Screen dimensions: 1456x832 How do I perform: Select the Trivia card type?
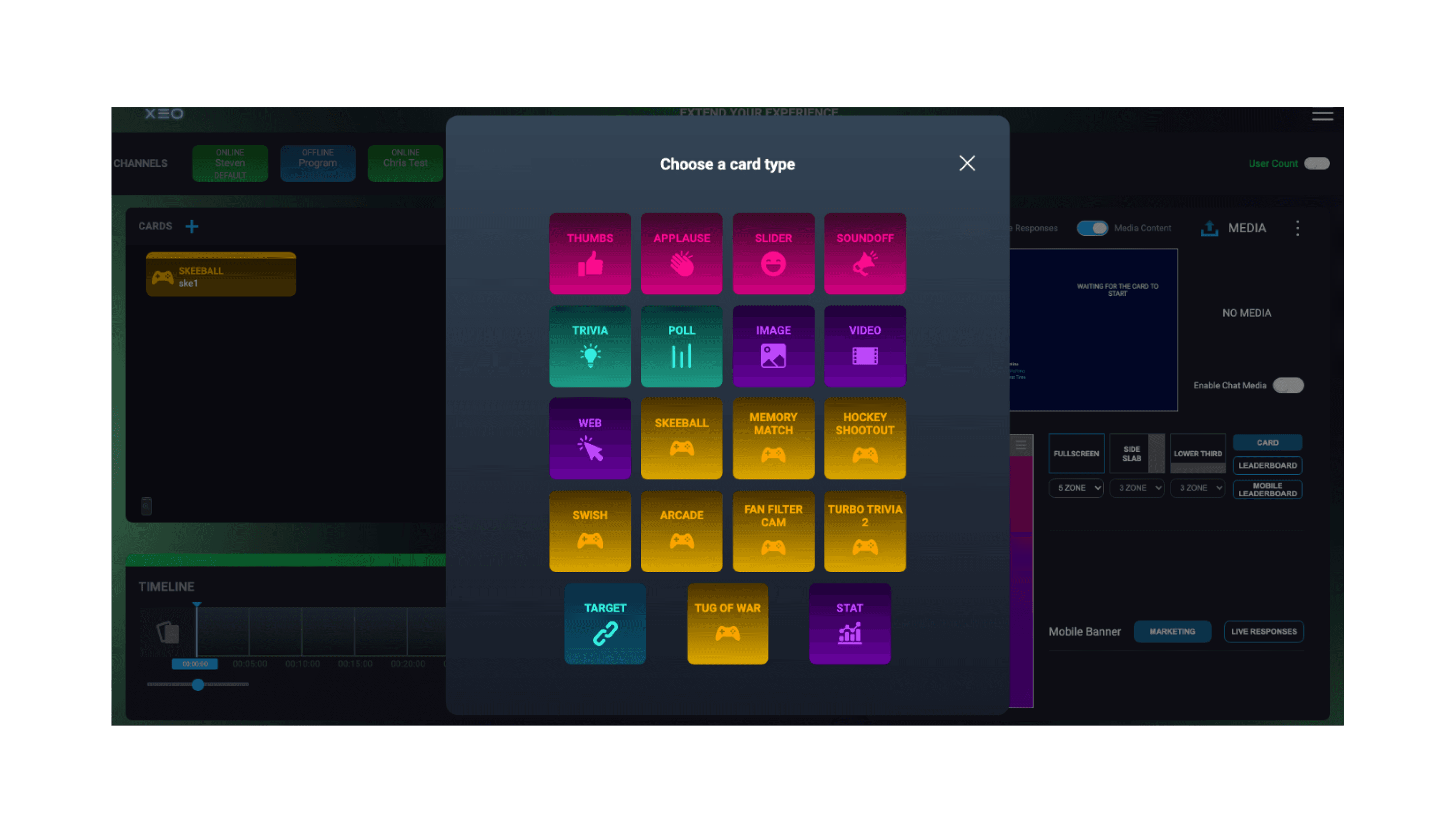590,346
